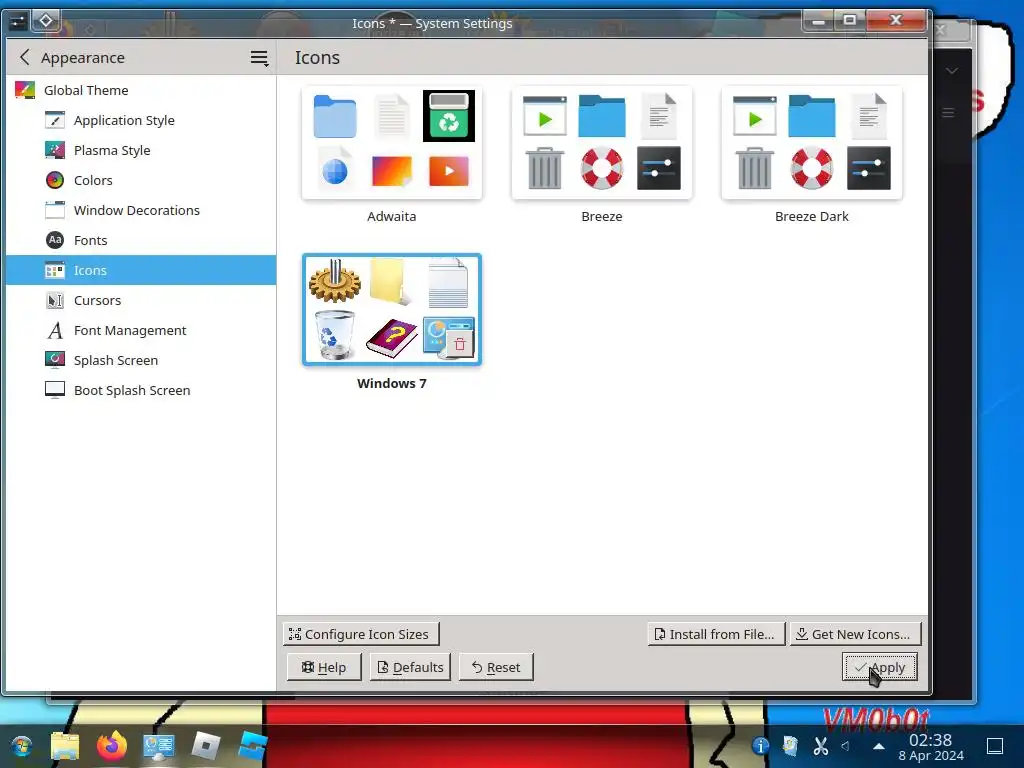This screenshot has height=768, width=1024.
Task: Choose the Adwaita icon theme preview
Action: pos(392,142)
